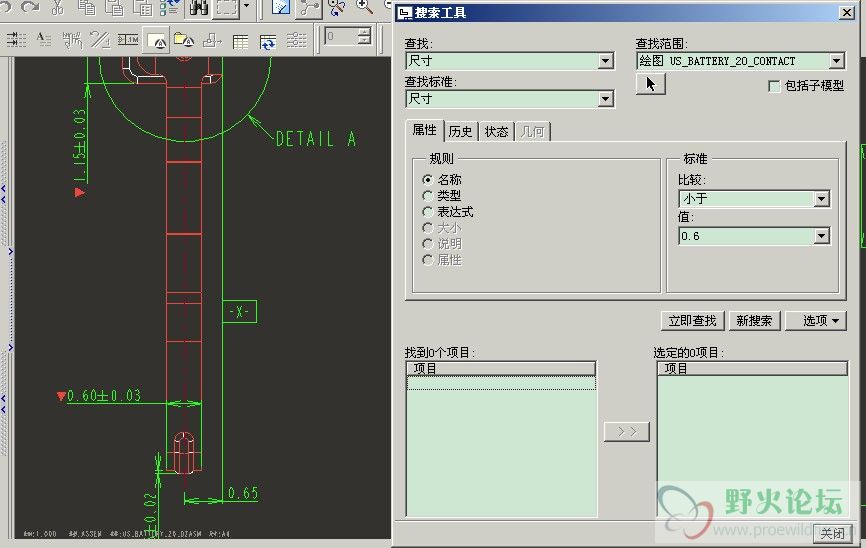The height and width of the screenshot is (548, 866).
Task: Click the reorient view icon
Action: [x=336, y=7]
